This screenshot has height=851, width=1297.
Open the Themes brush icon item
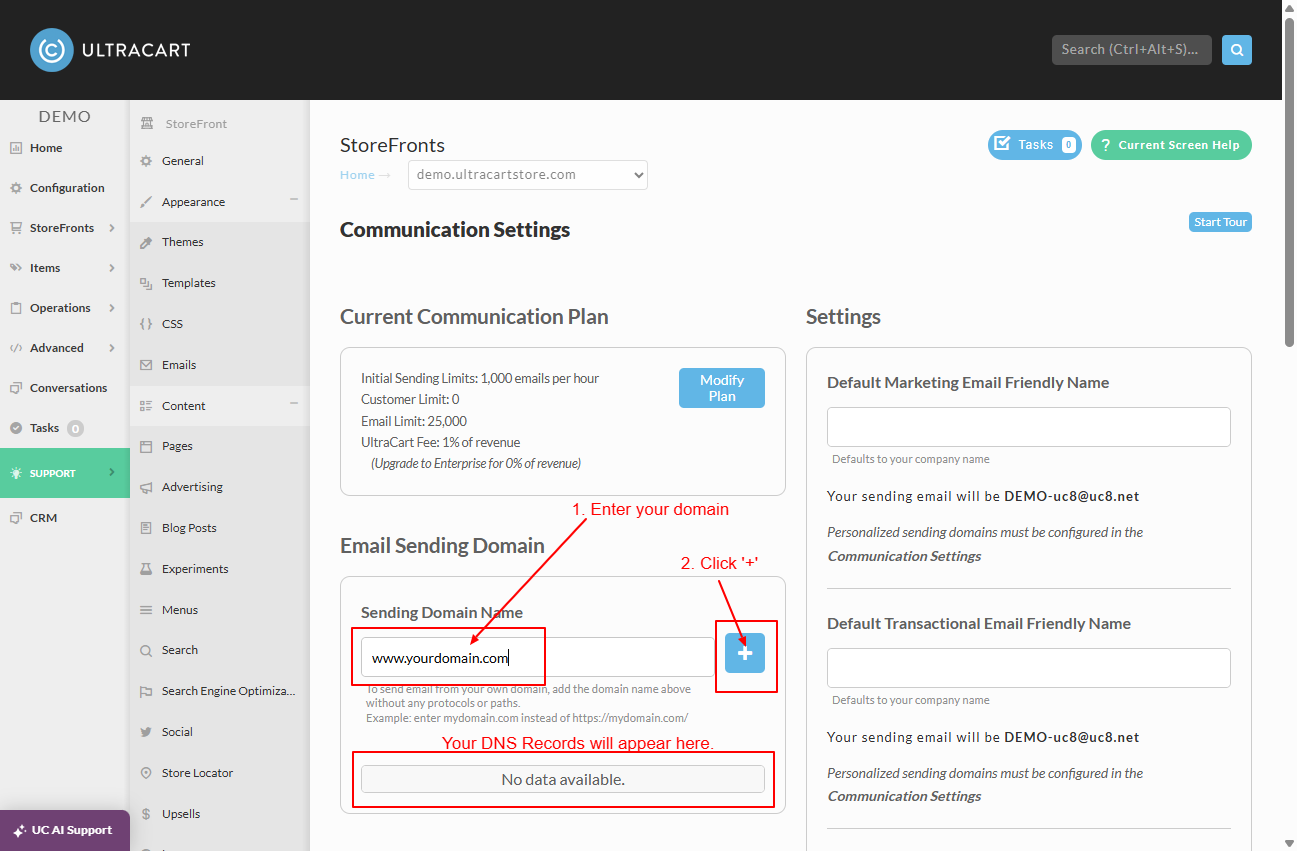[146, 242]
